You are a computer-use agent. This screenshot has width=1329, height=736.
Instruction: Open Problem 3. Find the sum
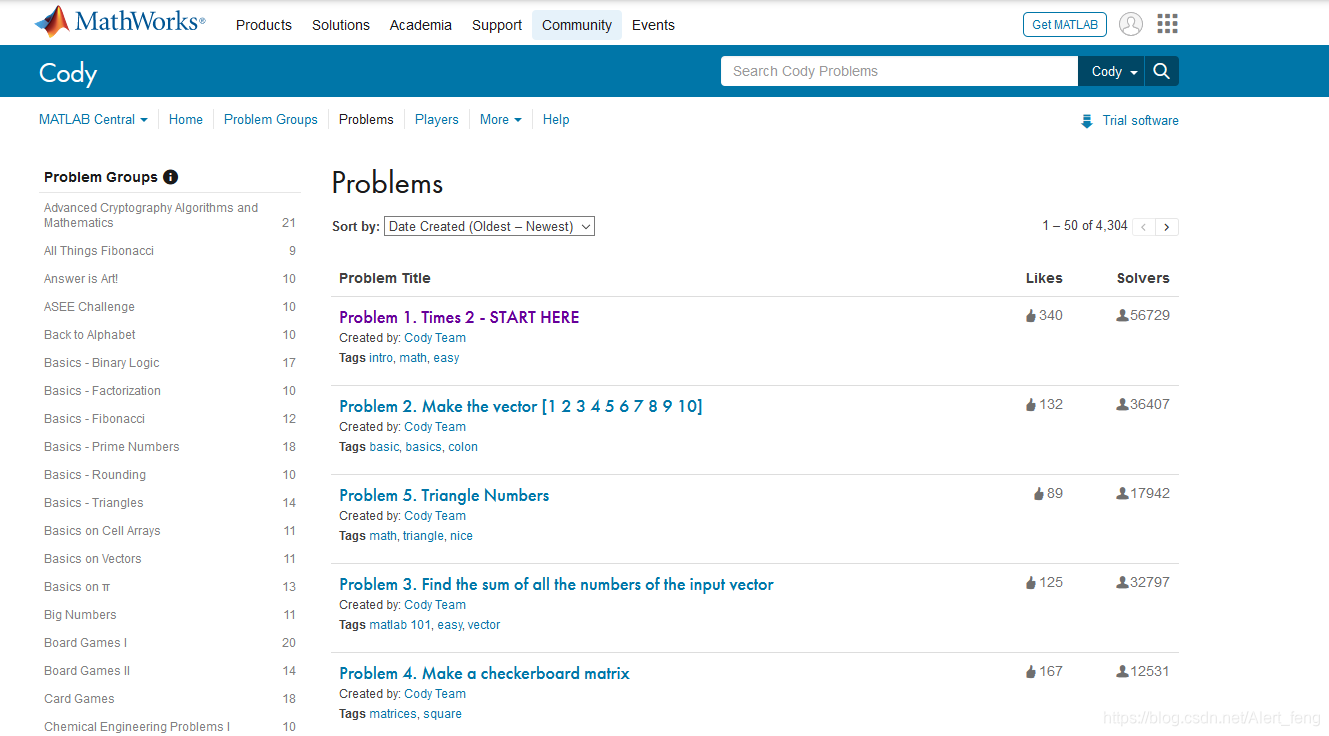[556, 584]
